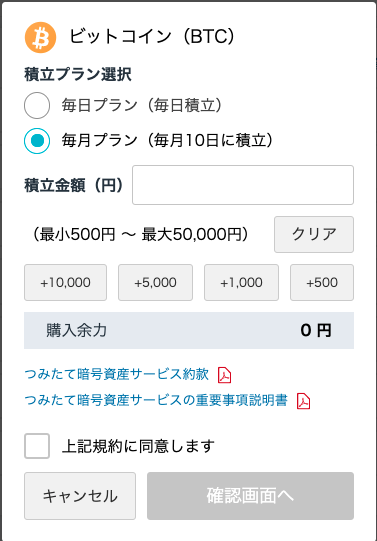Click the キャンセル button
377x541 pixels.
pos(80,496)
